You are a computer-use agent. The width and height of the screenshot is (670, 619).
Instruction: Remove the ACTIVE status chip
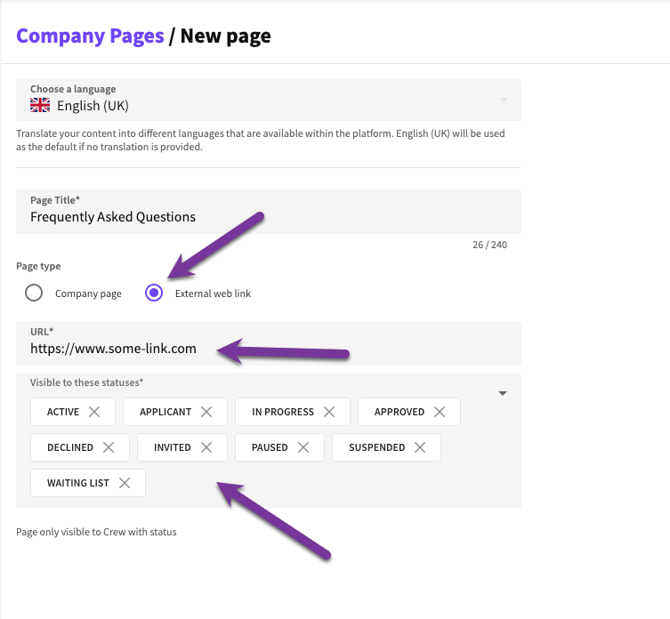coord(94,412)
